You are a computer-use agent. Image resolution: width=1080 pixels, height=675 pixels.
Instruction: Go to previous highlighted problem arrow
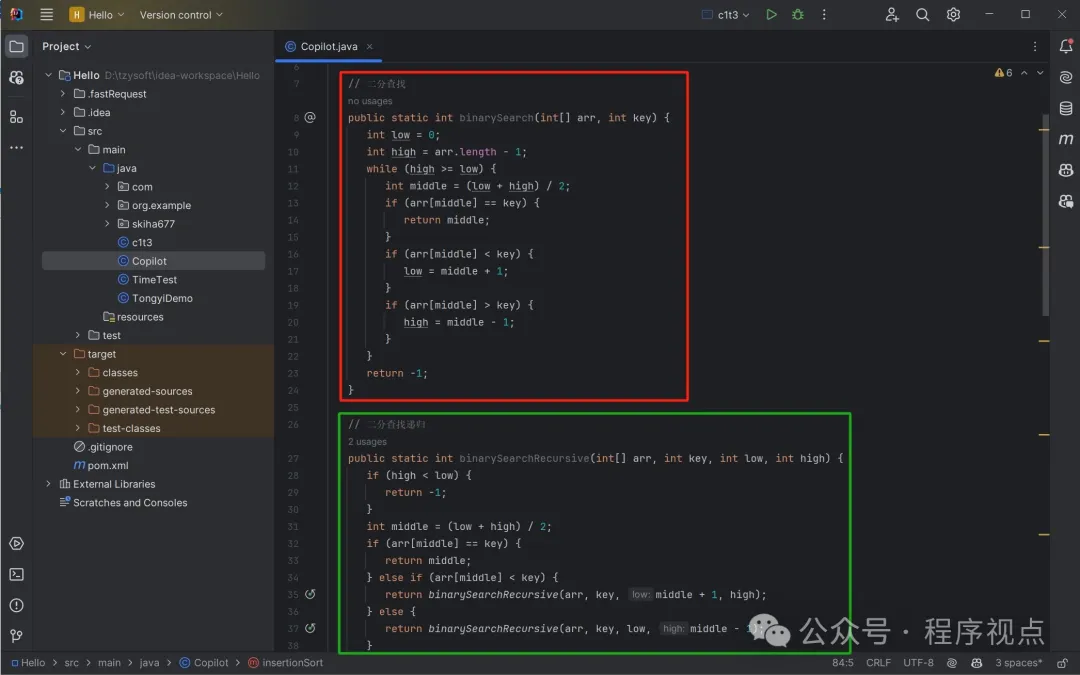(1024, 72)
